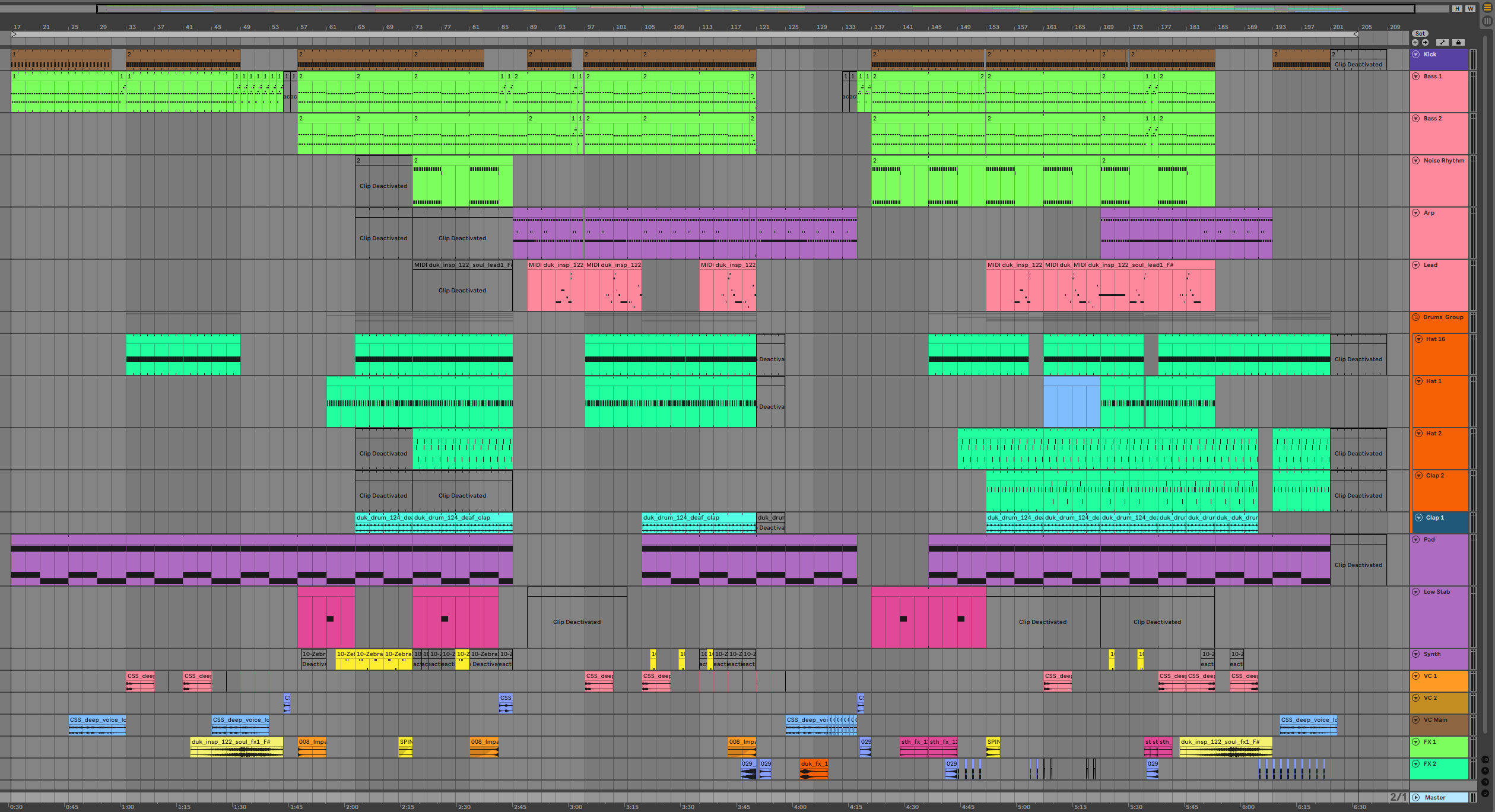Toggle Automation Mode line icon
The width and height of the screenshot is (1495, 812).
tap(1442, 43)
